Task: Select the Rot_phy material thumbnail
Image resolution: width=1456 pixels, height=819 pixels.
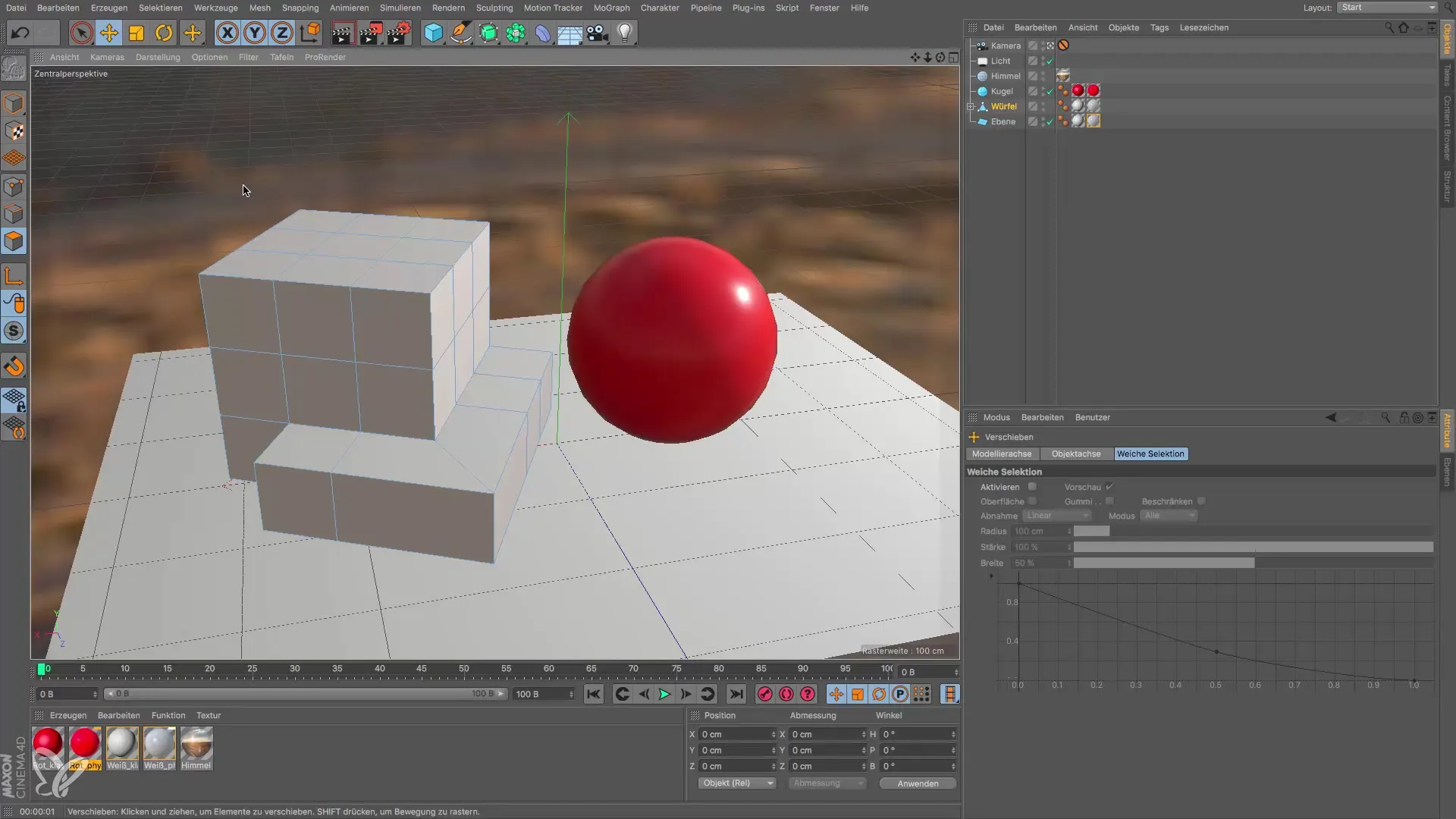Action: pos(85,748)
